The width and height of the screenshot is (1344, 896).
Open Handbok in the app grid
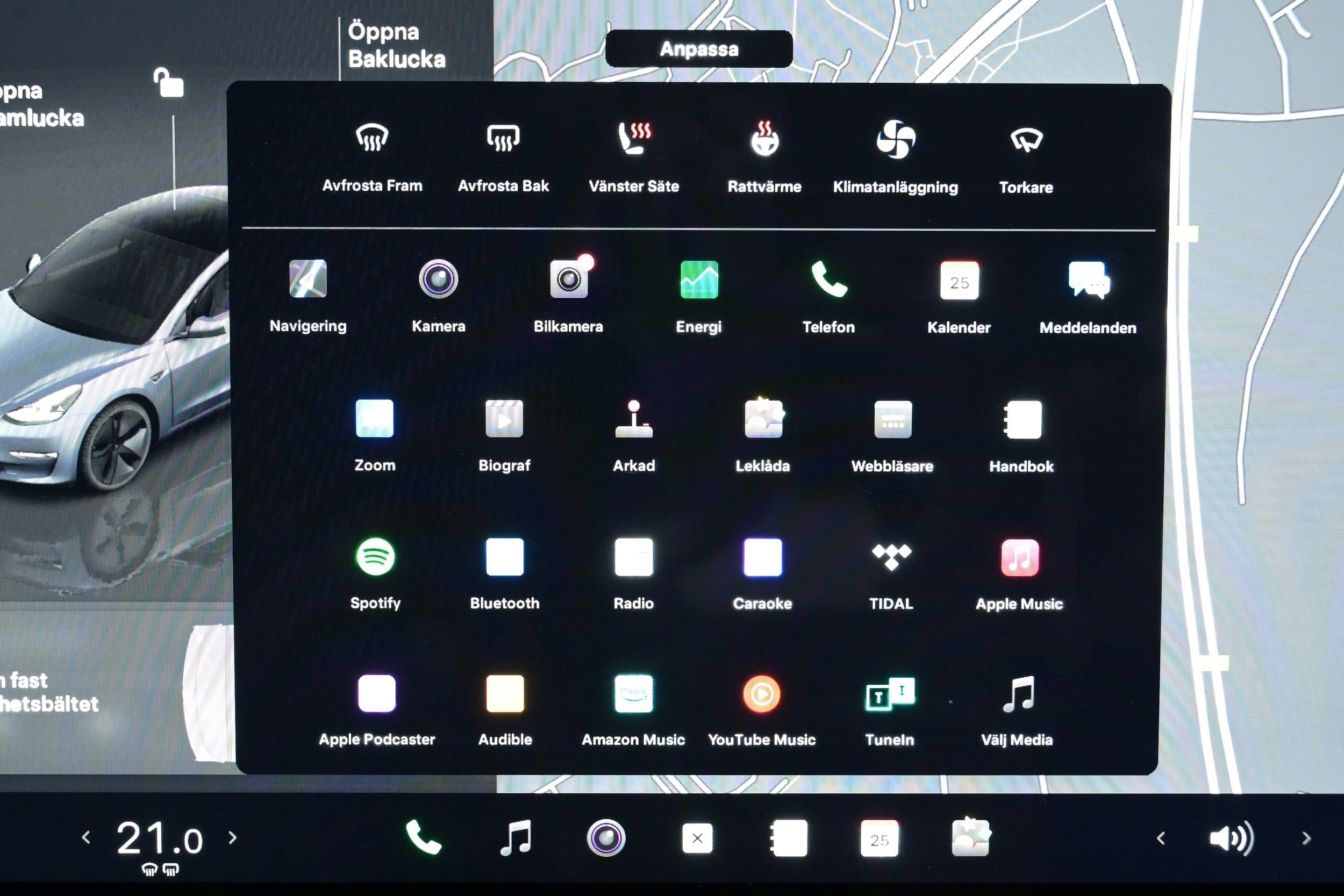pyautogui.click(x=1022, y=435)
